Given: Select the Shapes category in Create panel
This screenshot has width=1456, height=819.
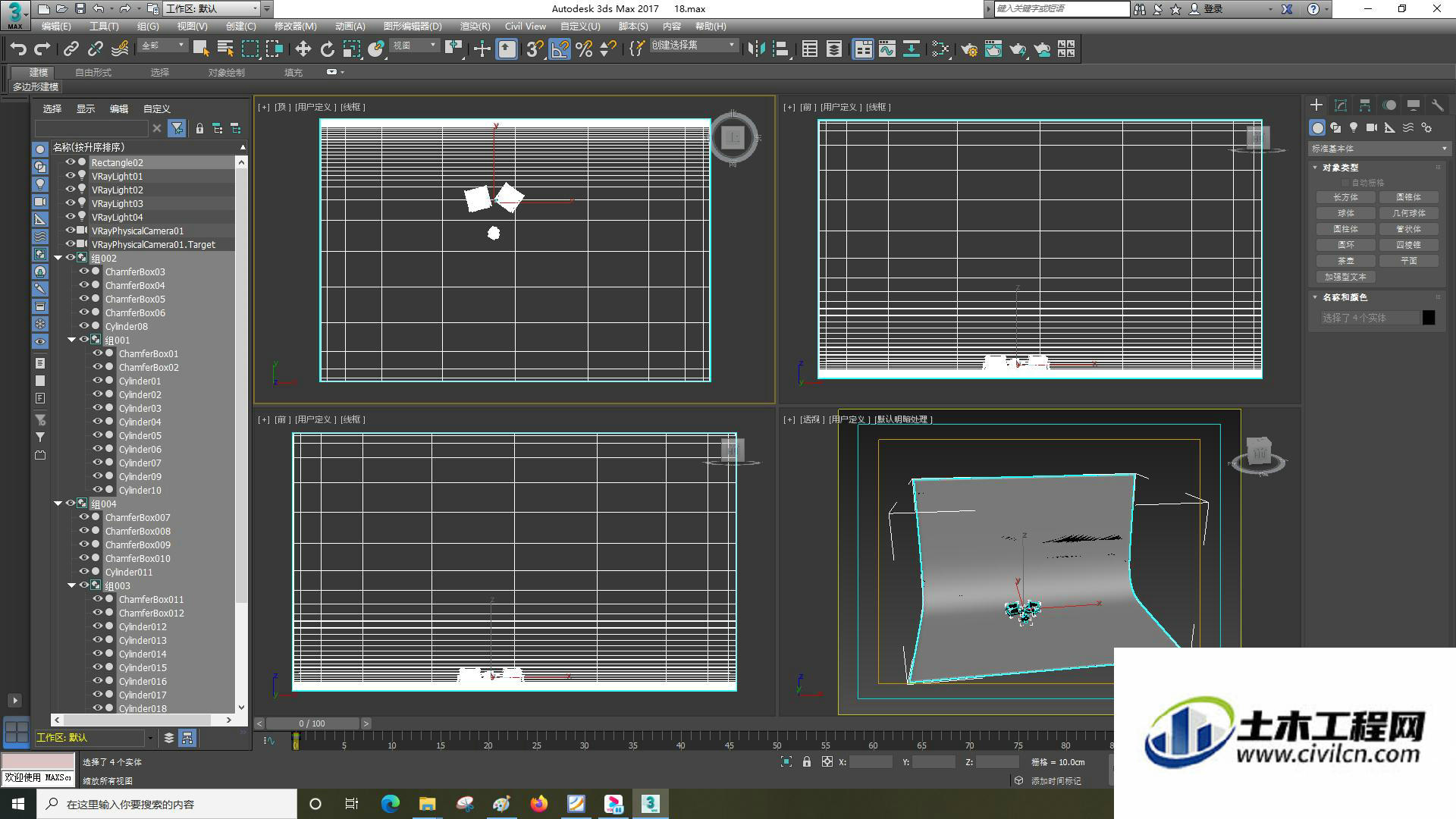Looking at the screenshot, I should pos(1335,127).
